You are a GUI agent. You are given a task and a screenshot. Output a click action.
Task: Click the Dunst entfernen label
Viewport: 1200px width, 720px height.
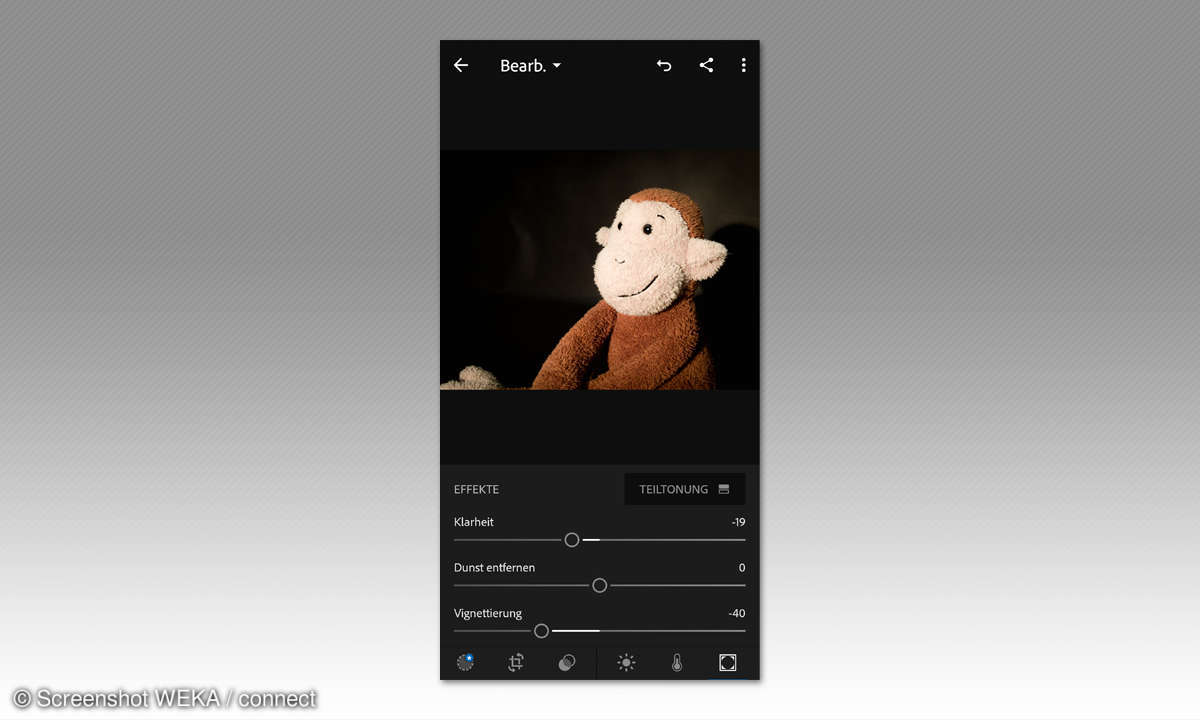tap(494, 568)
